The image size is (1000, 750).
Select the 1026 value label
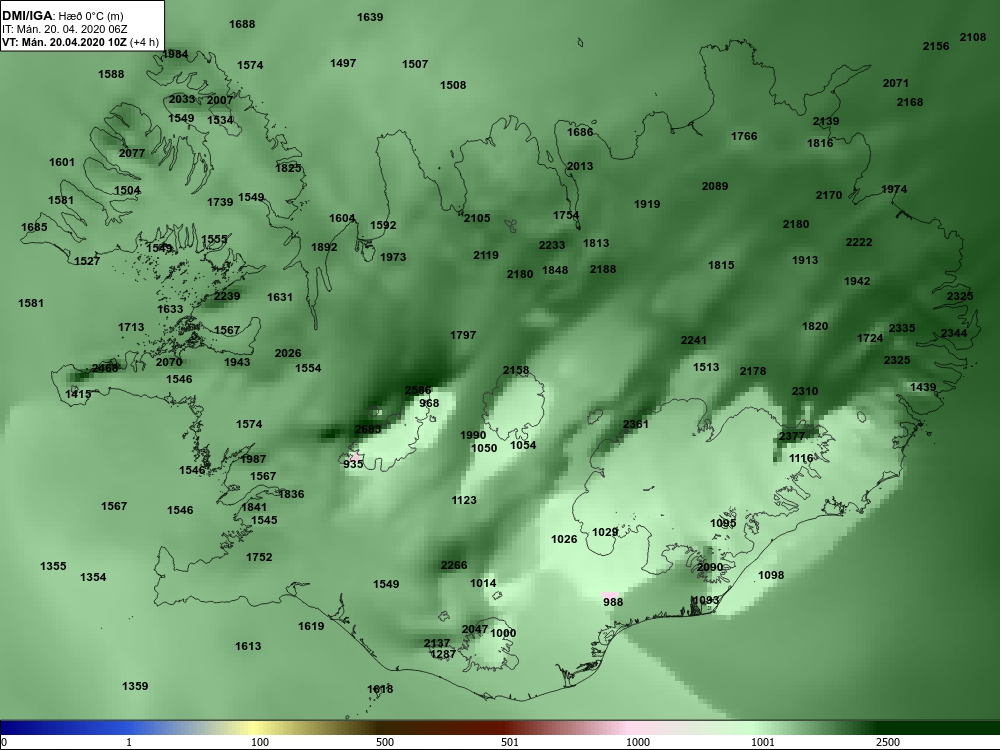564,539
